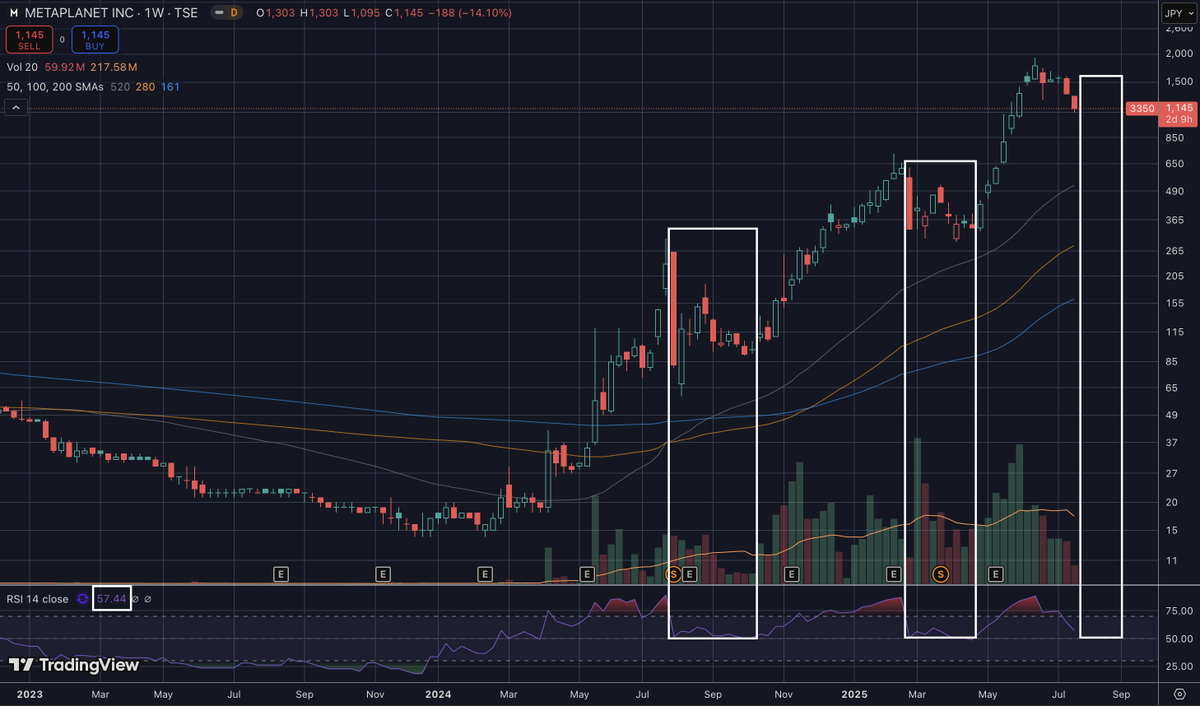Click the blue 1,145 BUY button
Screen dimensions: 1200x706
(95, 39)
